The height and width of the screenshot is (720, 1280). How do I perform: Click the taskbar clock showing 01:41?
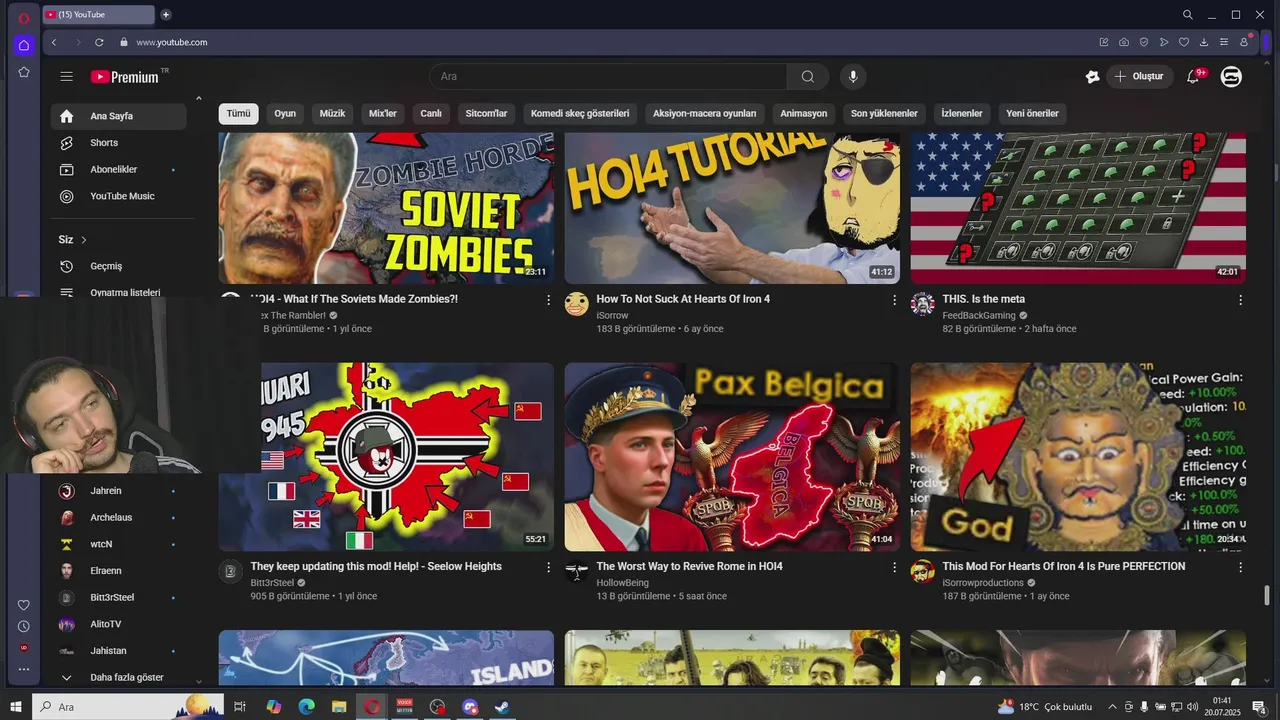coord(1221,707)
